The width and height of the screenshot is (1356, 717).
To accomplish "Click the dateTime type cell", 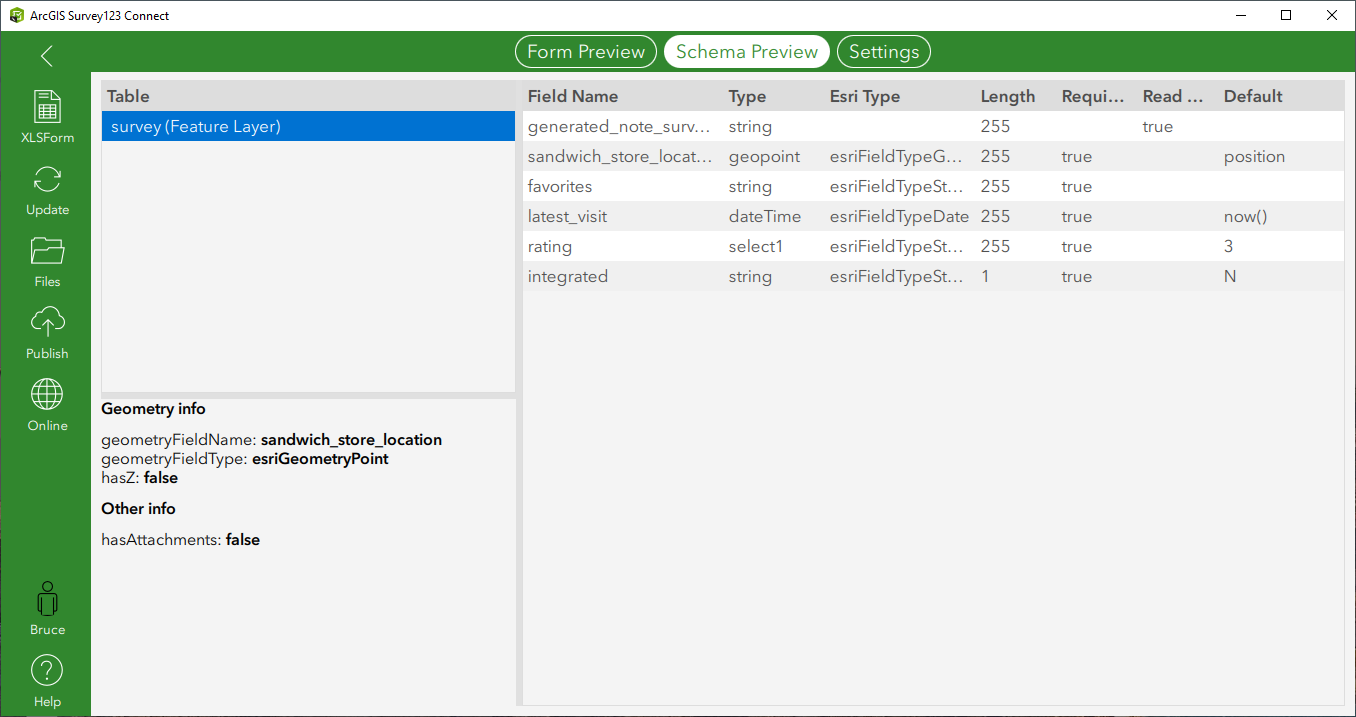I will (x=765, y=216).
